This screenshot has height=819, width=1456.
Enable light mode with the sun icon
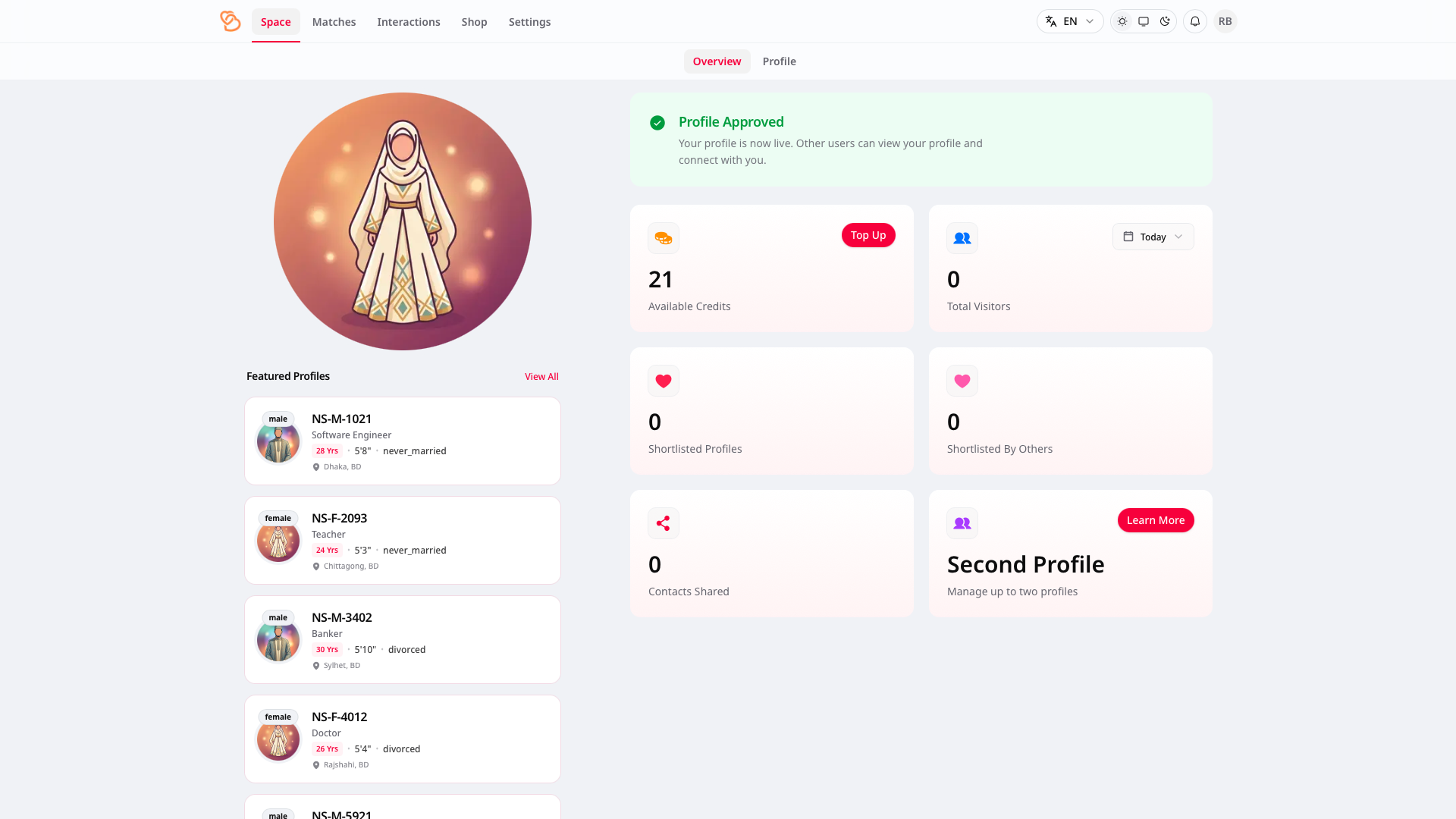point(1122,21)
